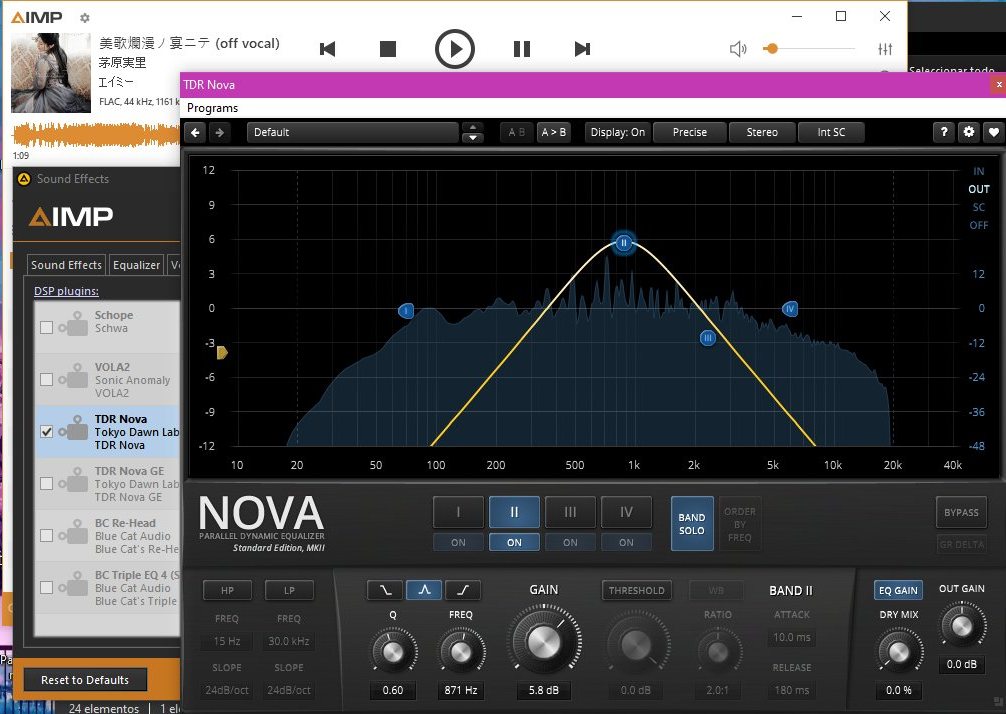Enable BYPASS in Nova
Image resolution: width=1006 pixels, height=714 pixels.
click(961, 512)
